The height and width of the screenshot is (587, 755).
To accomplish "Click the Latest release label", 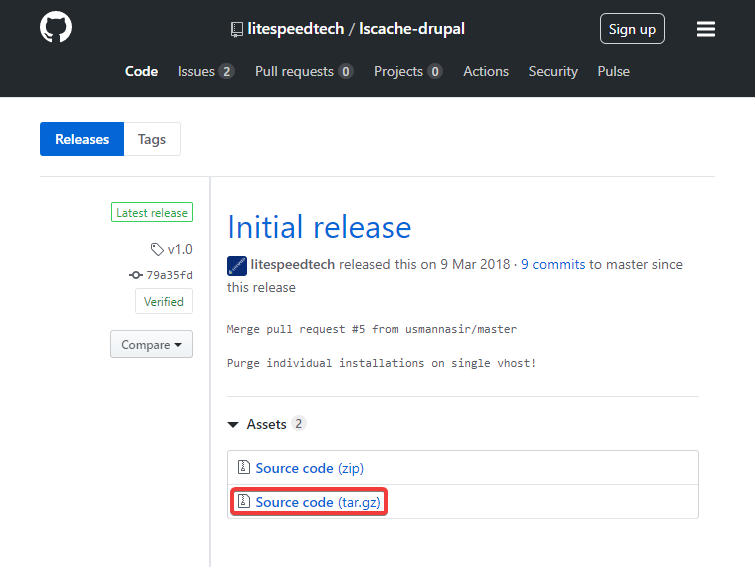I will click(152, 212).
